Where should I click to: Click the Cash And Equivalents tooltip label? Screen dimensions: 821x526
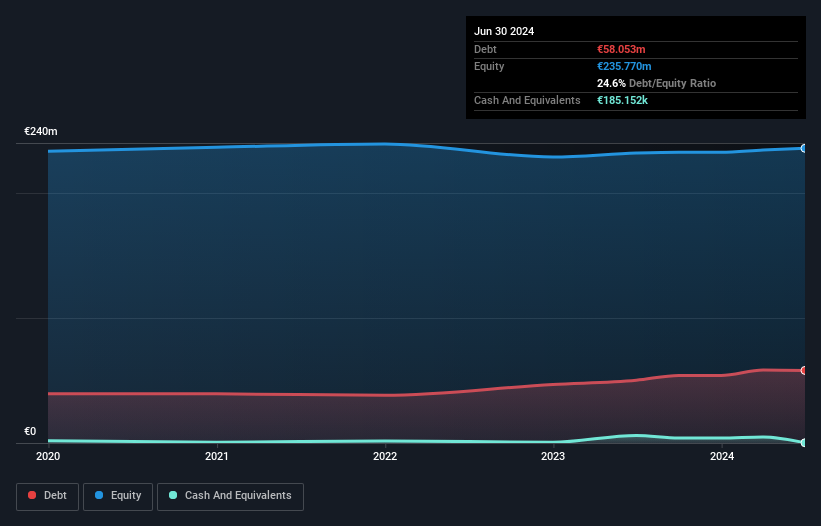(x=527, y=100)
